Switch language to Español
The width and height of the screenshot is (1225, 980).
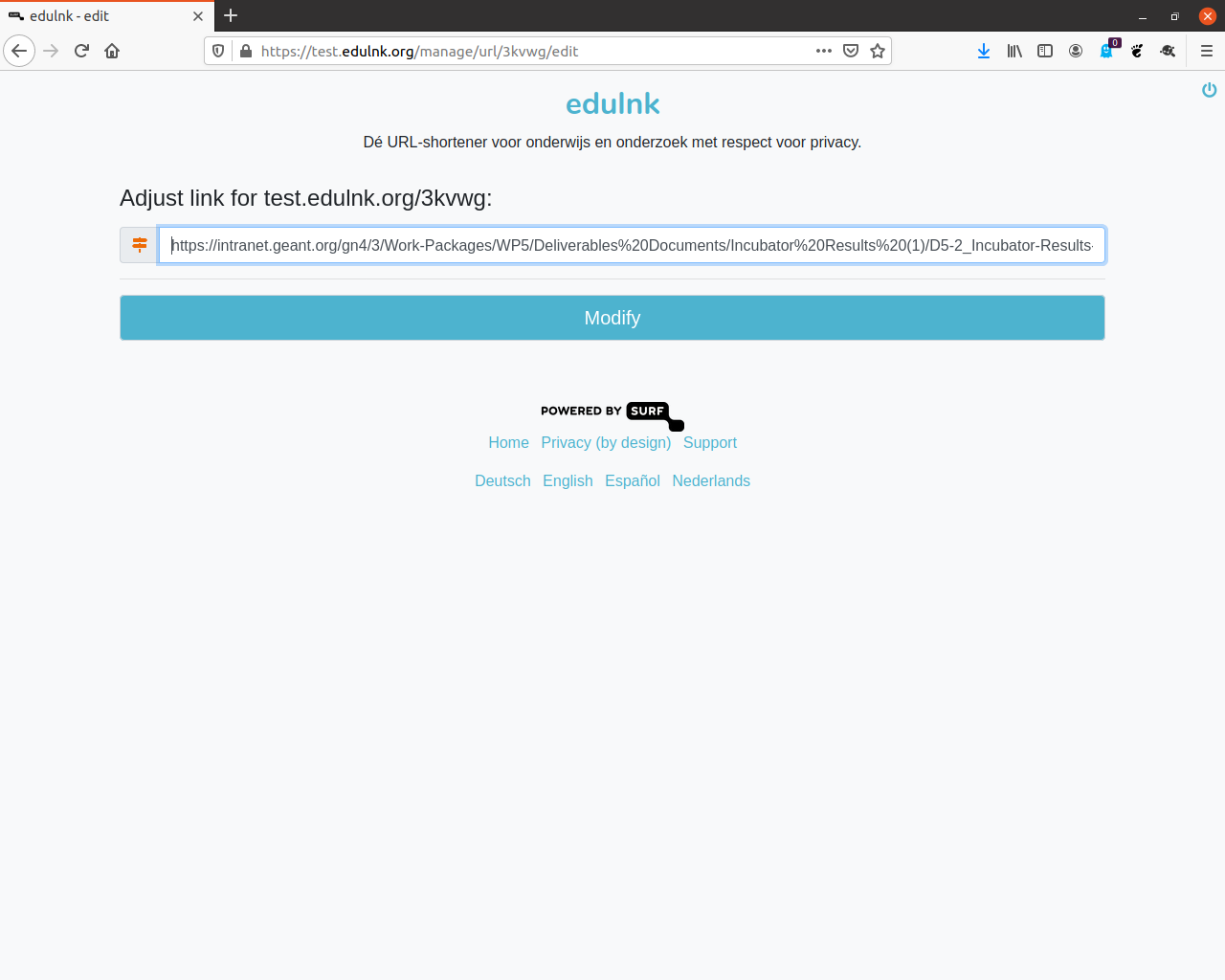[633, 480]
